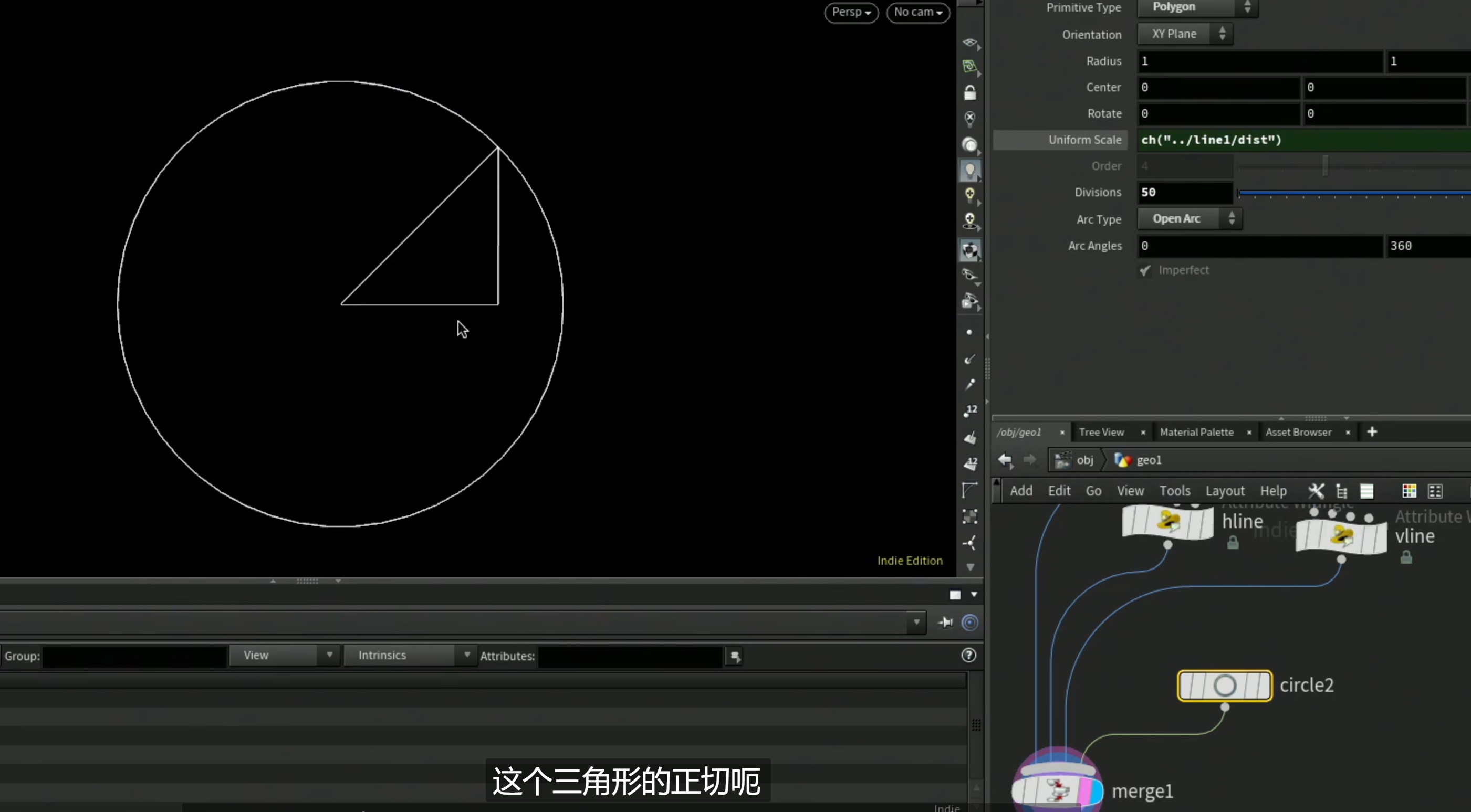1471x812 pixels.
Task: Open the spreadsheet help question icon
Action: [968, 655]
